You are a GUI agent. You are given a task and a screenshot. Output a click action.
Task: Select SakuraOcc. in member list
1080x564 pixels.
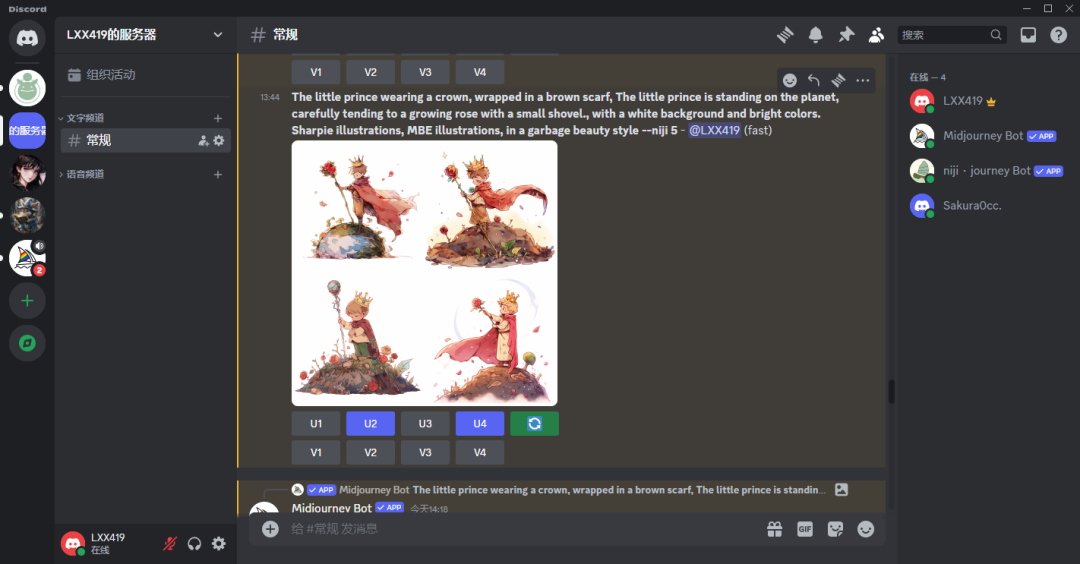988,205
